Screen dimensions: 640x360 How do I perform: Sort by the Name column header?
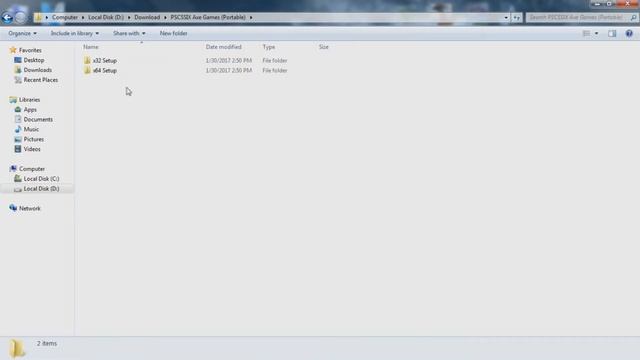91,47
